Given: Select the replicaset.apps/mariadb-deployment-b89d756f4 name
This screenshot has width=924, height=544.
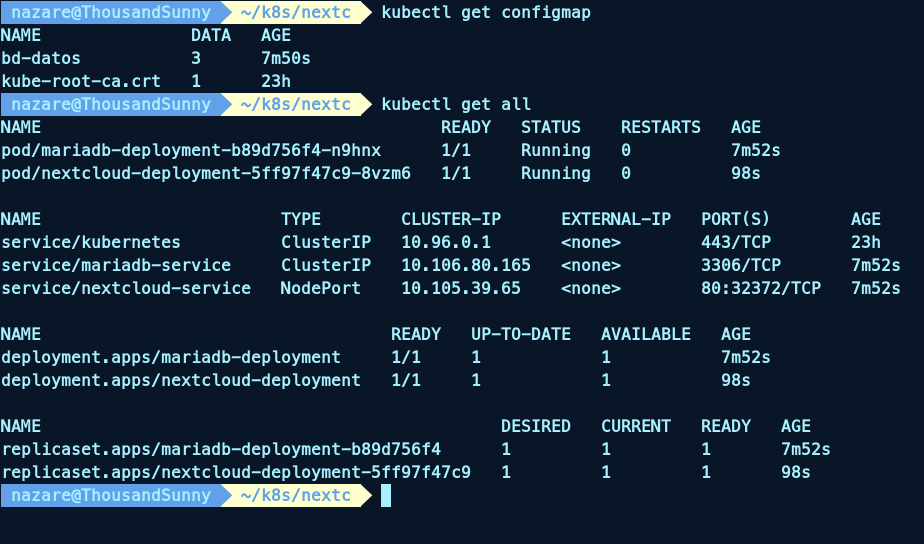Looking at the screenshot, I should coord(221,449).
